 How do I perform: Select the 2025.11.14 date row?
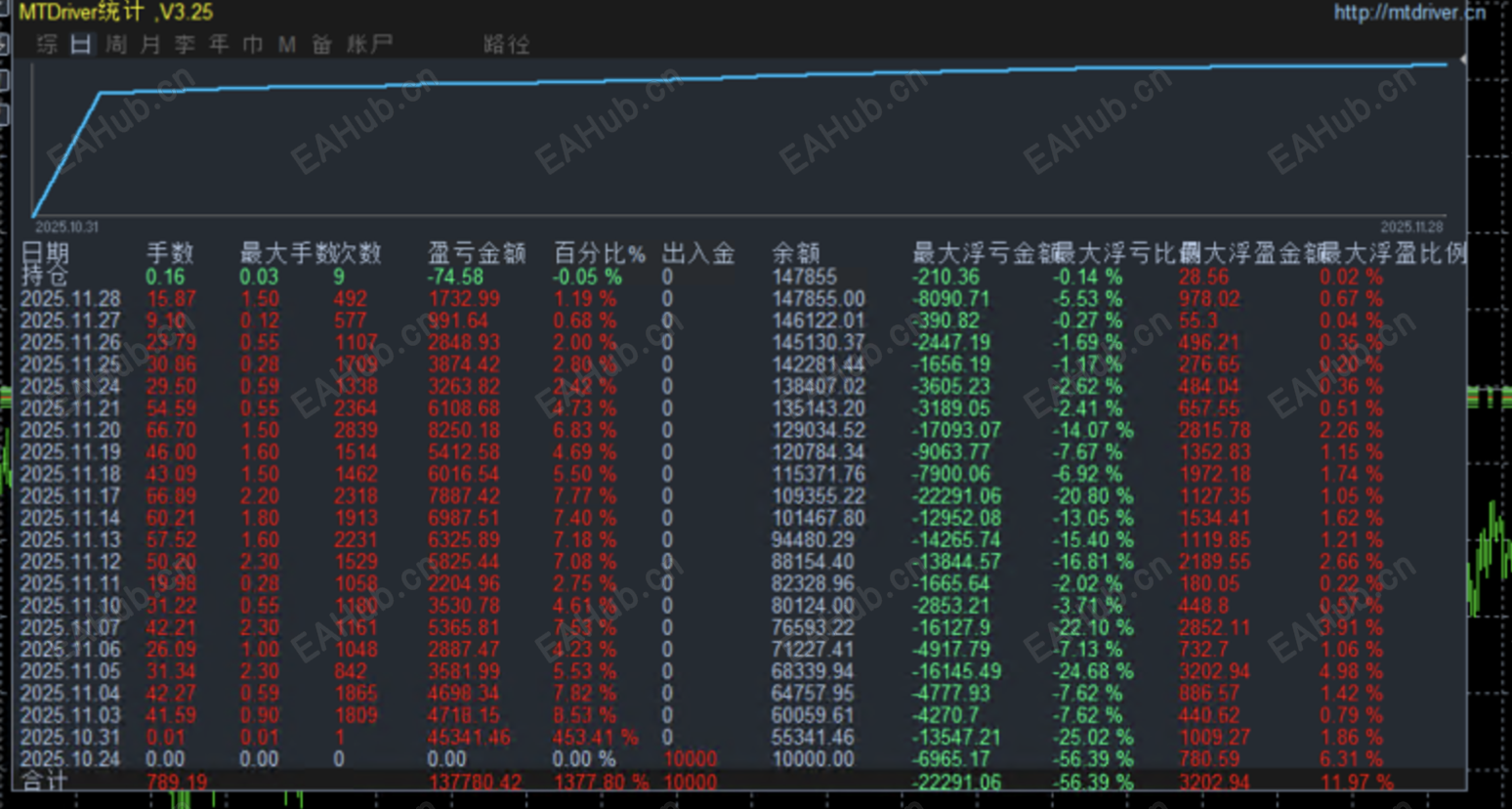coord(70,518)
